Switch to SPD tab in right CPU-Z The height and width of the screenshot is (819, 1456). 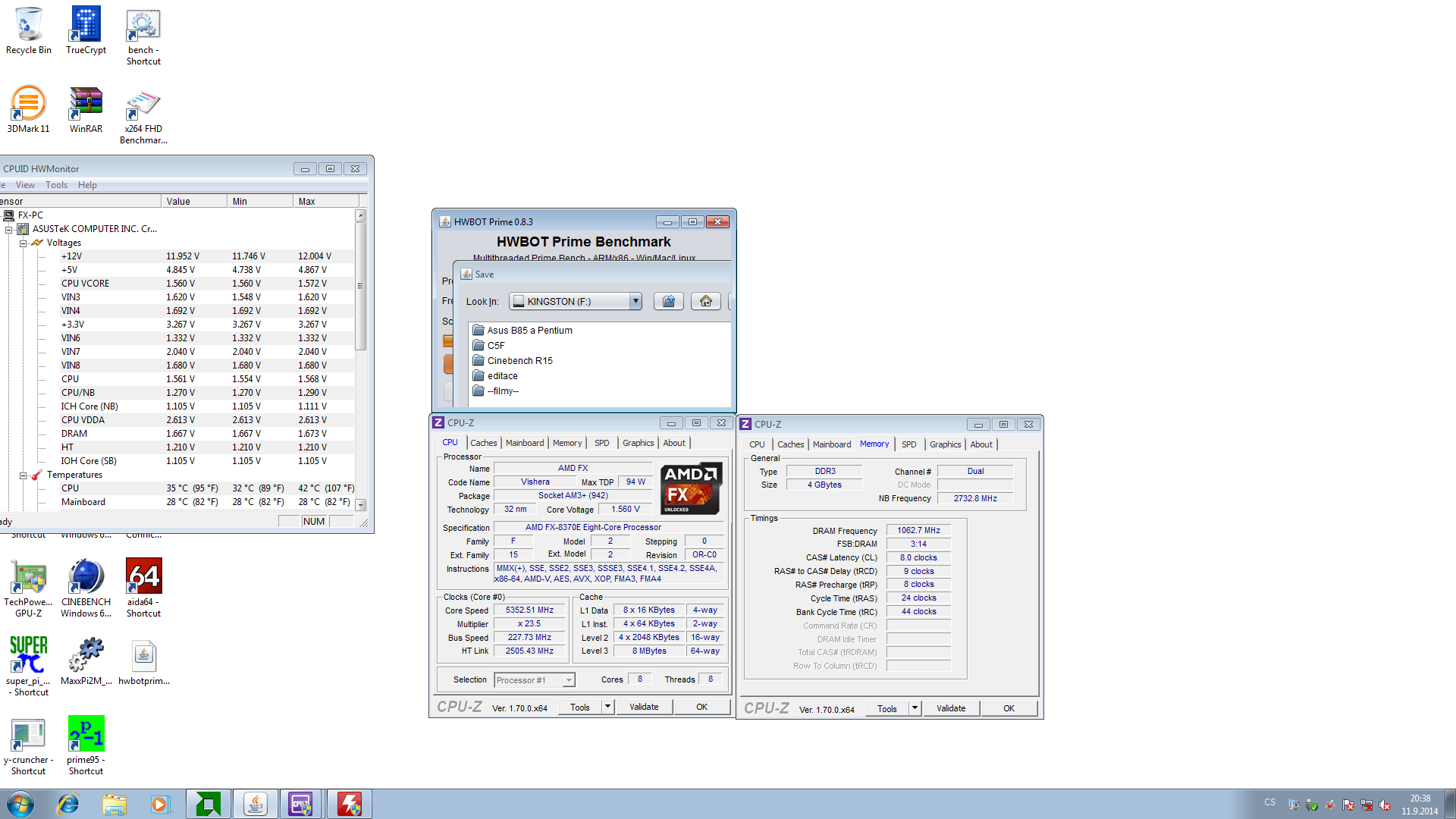[908, 444]
